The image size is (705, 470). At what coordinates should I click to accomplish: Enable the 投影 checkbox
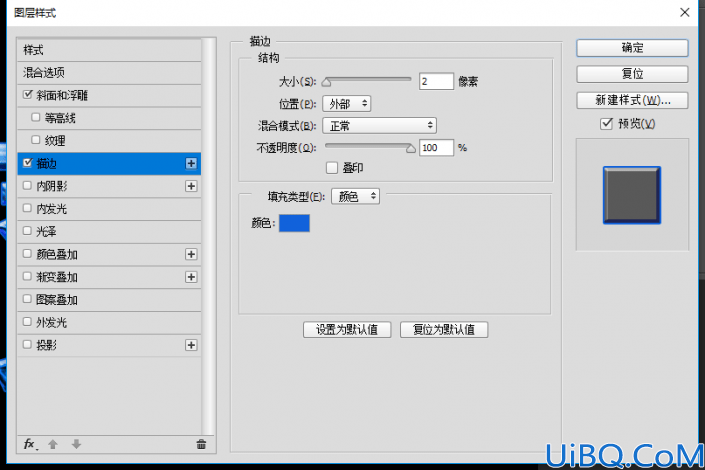(x=27, y=345)
